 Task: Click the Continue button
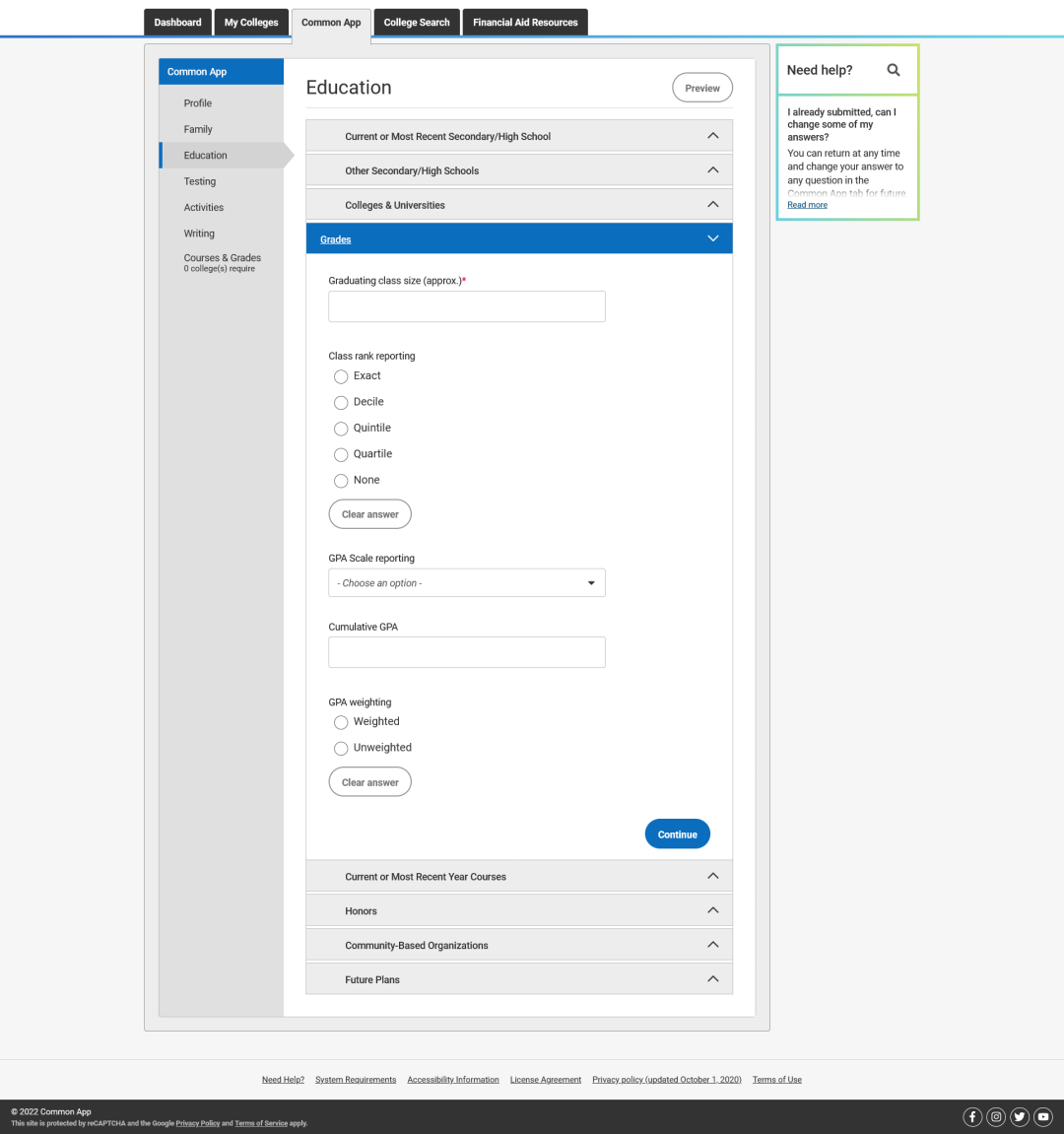677,834
